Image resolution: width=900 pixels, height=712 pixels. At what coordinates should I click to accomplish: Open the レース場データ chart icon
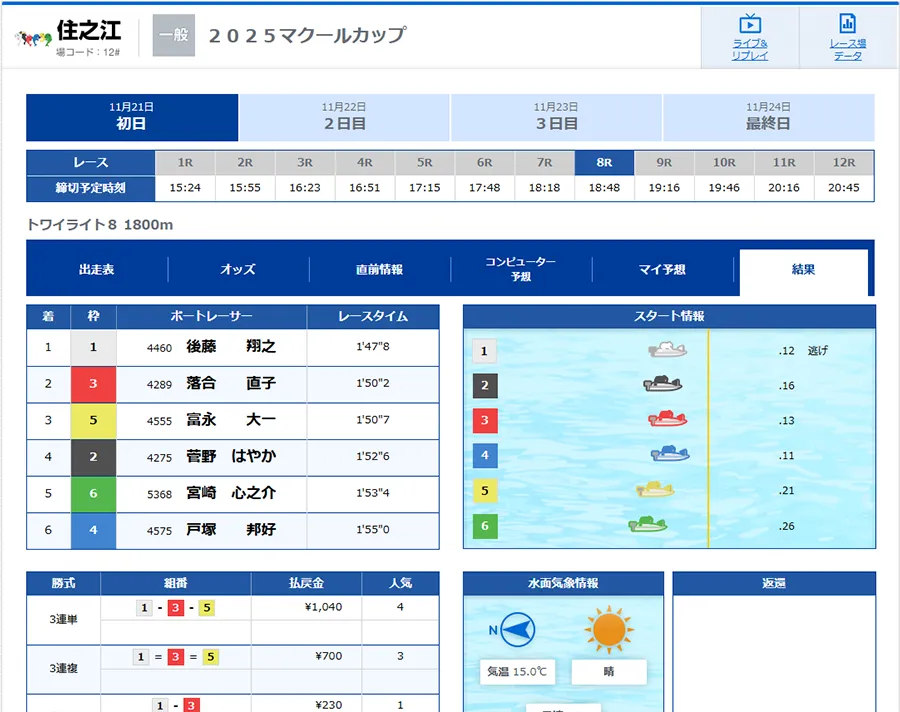847,24
